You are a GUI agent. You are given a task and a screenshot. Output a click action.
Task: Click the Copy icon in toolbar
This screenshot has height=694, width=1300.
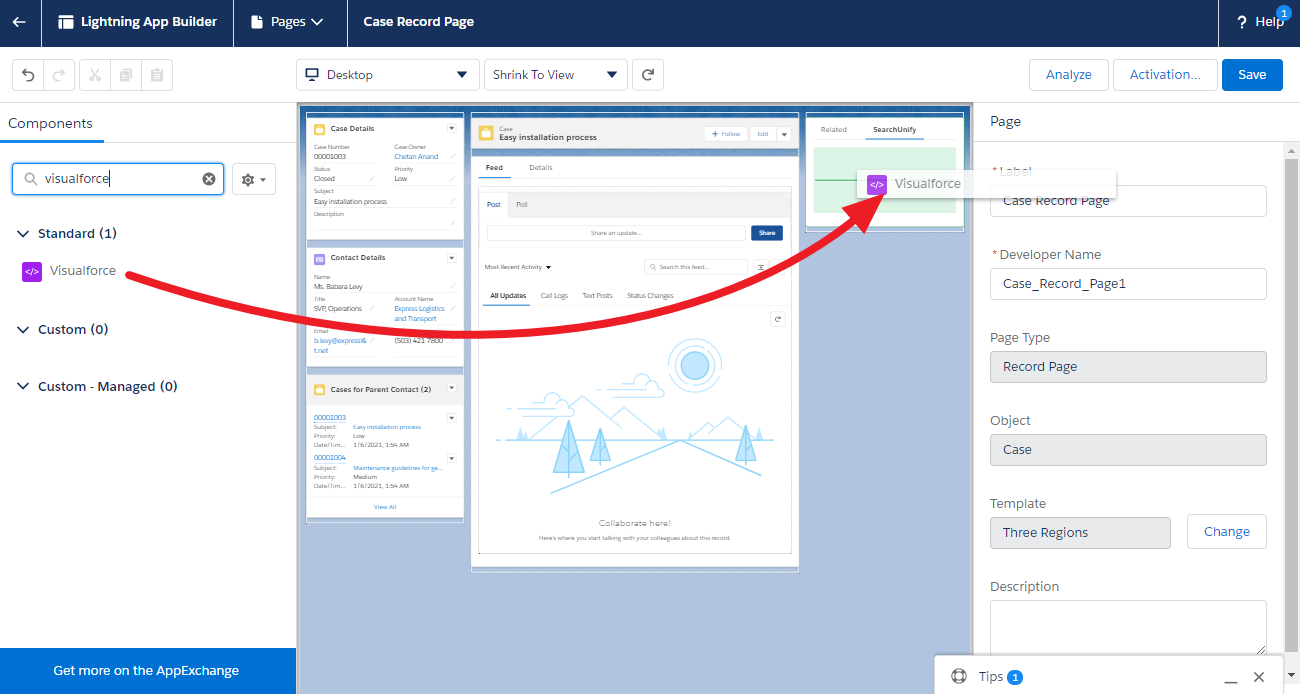pyautogui.click(x=126, y=75)
